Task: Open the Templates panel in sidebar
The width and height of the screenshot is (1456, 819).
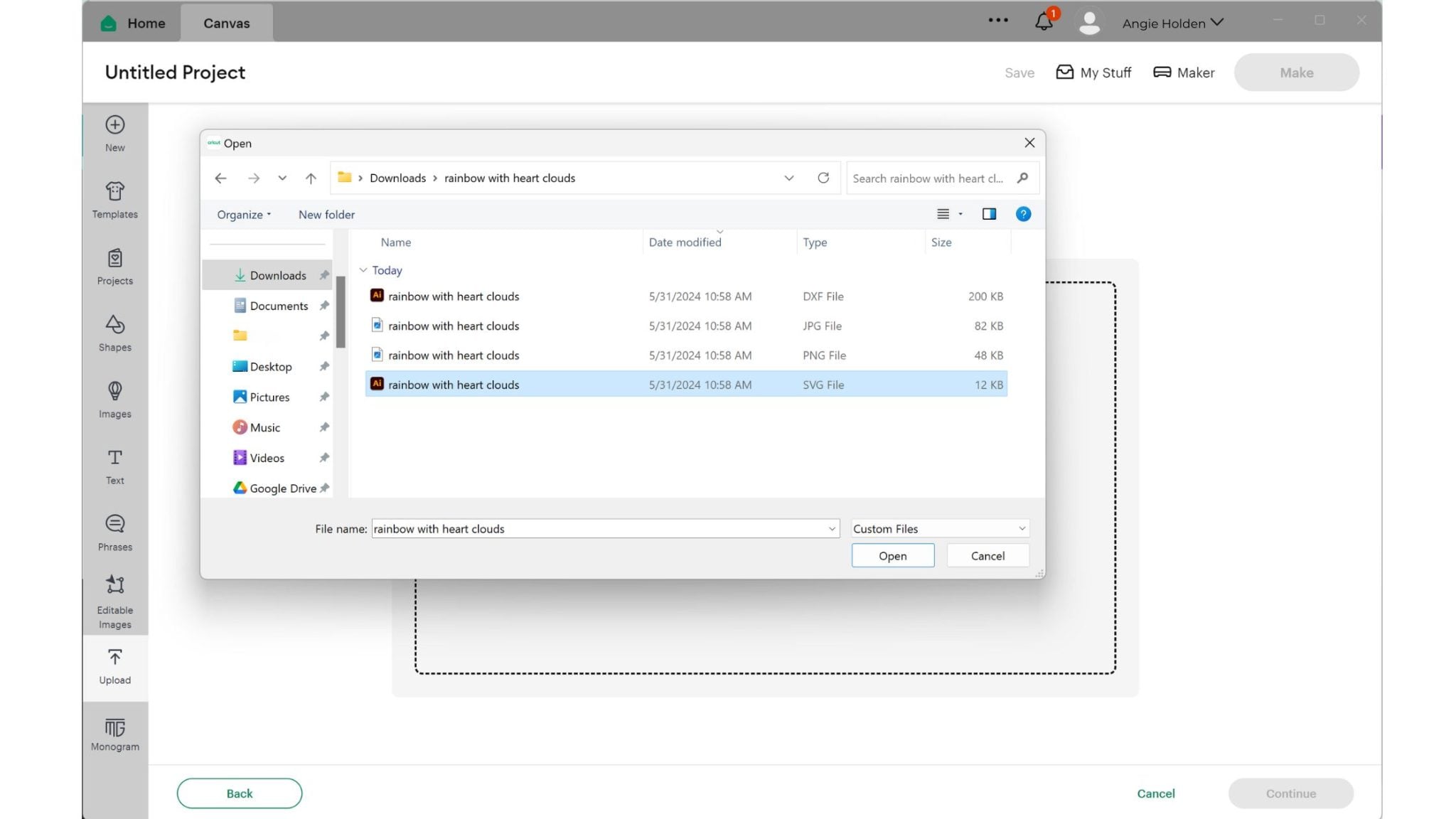Action: coord(114,199)
